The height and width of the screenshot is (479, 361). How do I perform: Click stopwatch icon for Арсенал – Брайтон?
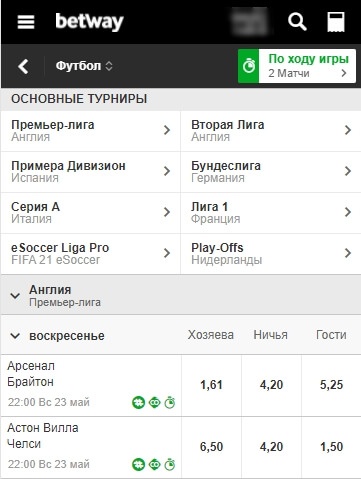click(170, 402)
